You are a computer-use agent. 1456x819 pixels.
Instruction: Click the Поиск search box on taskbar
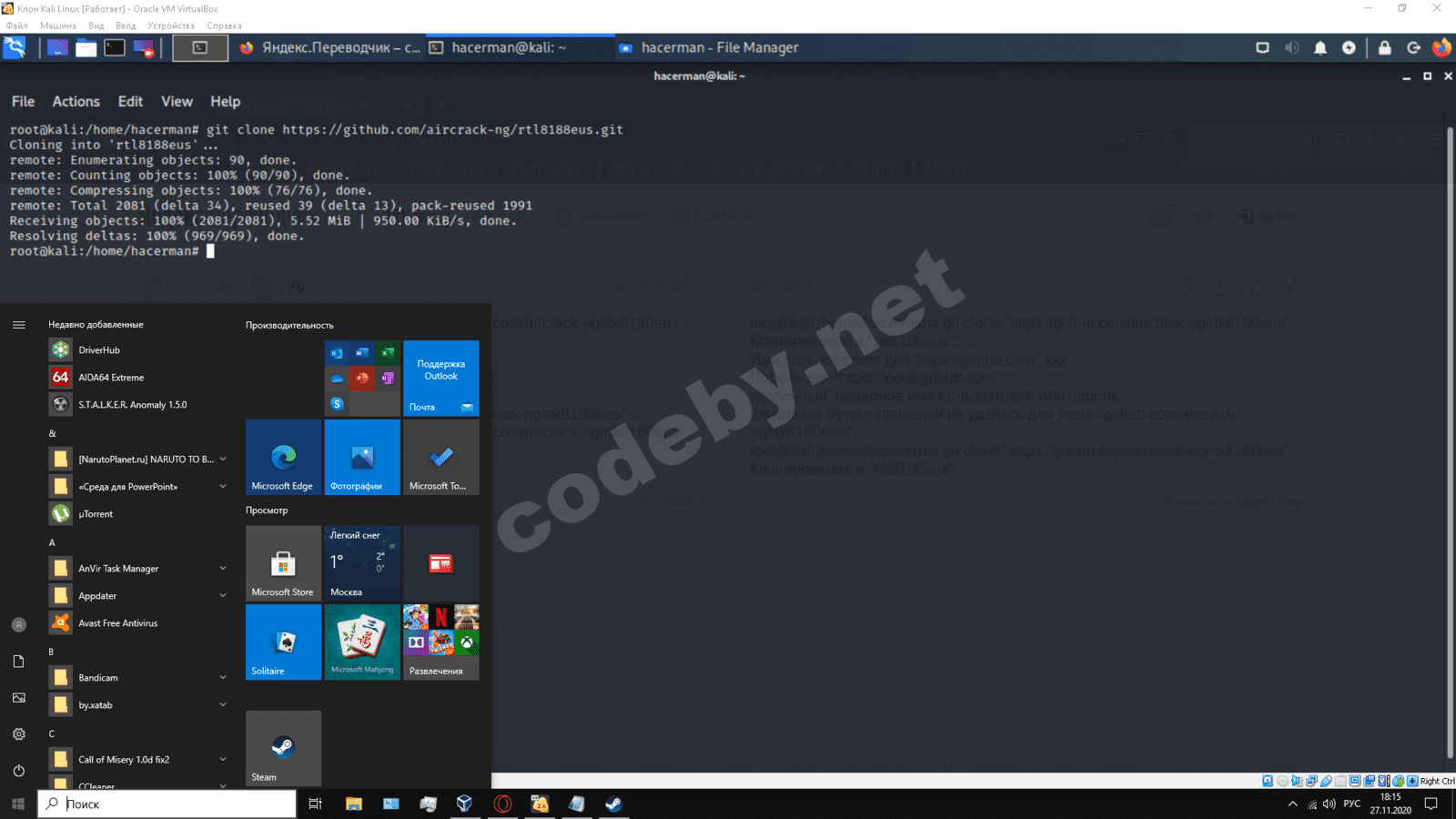[x=167, y=804]
